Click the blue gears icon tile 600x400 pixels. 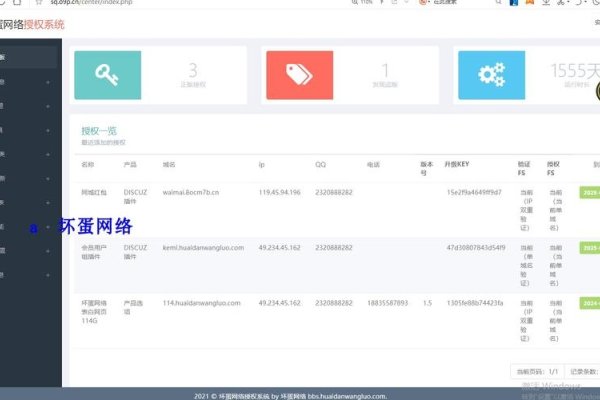click(492, 75)
